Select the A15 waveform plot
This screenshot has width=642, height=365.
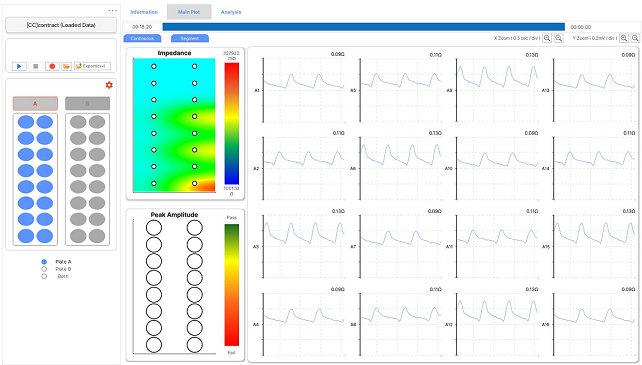tap(594, 247)
